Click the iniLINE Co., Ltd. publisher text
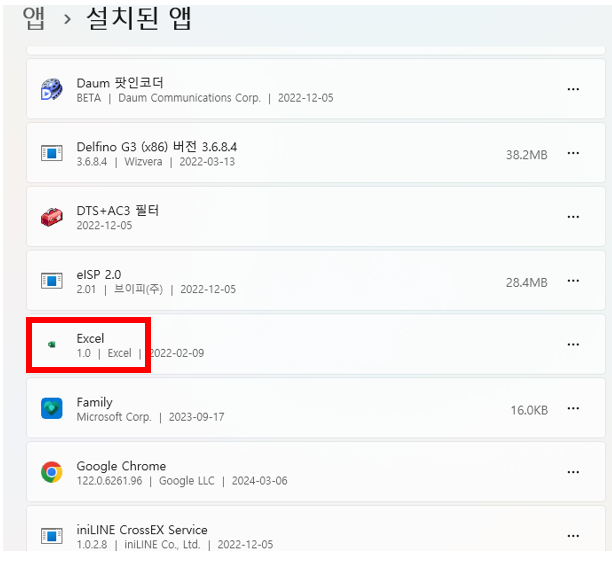Viewport: 612px width, 563px height. click(x=162, y=545)
